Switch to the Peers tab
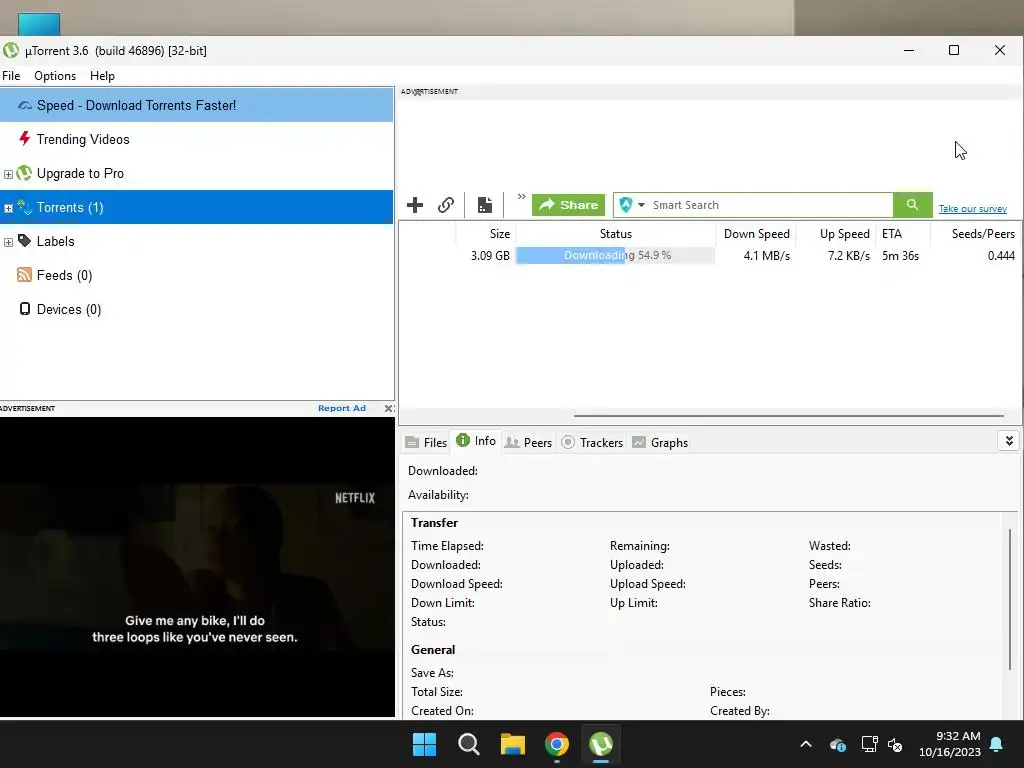Image resolution: width=1024 pixels, height=768 pixels. pyautogui.click(x=529, y=442)
